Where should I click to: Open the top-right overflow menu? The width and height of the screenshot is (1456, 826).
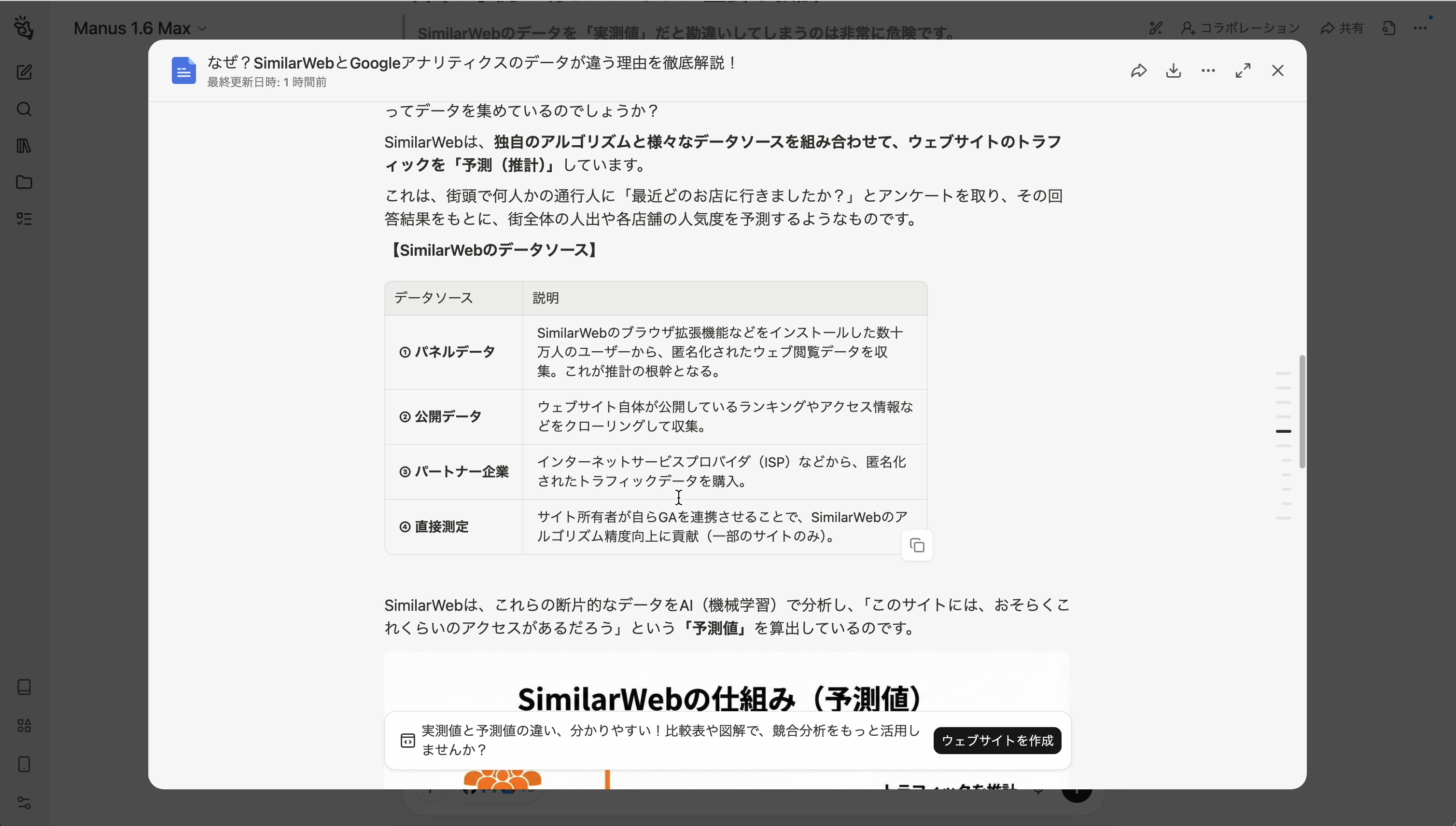click(1421, 27)
